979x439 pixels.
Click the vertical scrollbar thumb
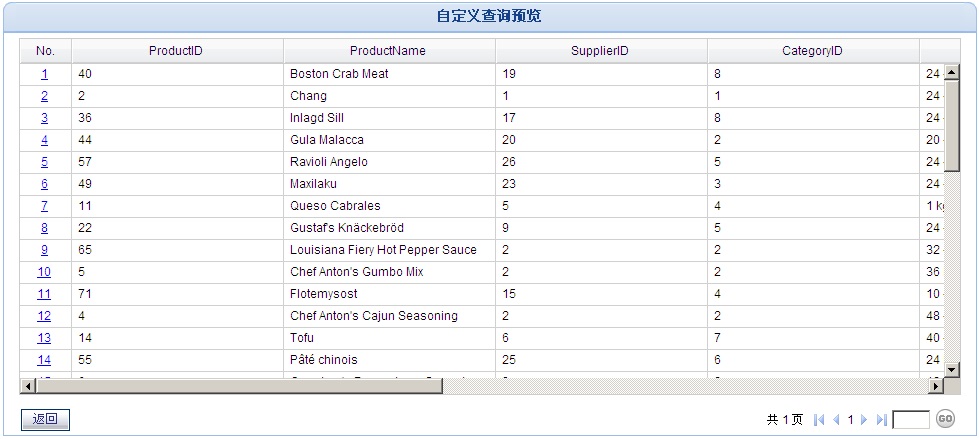[x=952, y=126]
